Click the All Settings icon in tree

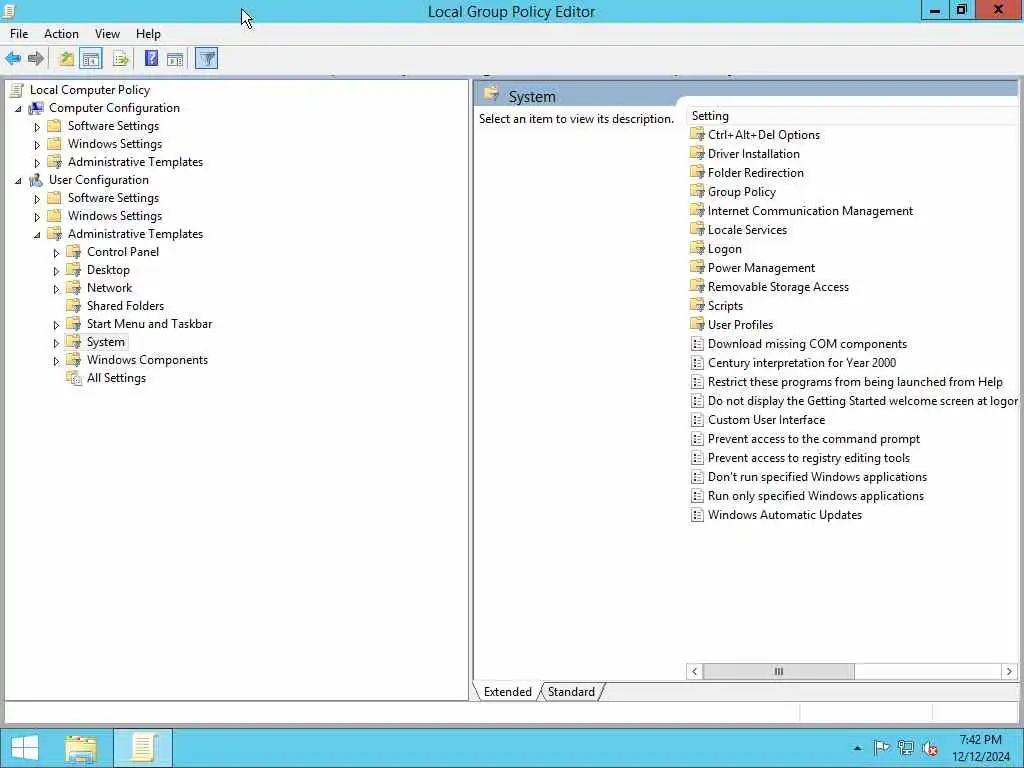coord(74,378)
